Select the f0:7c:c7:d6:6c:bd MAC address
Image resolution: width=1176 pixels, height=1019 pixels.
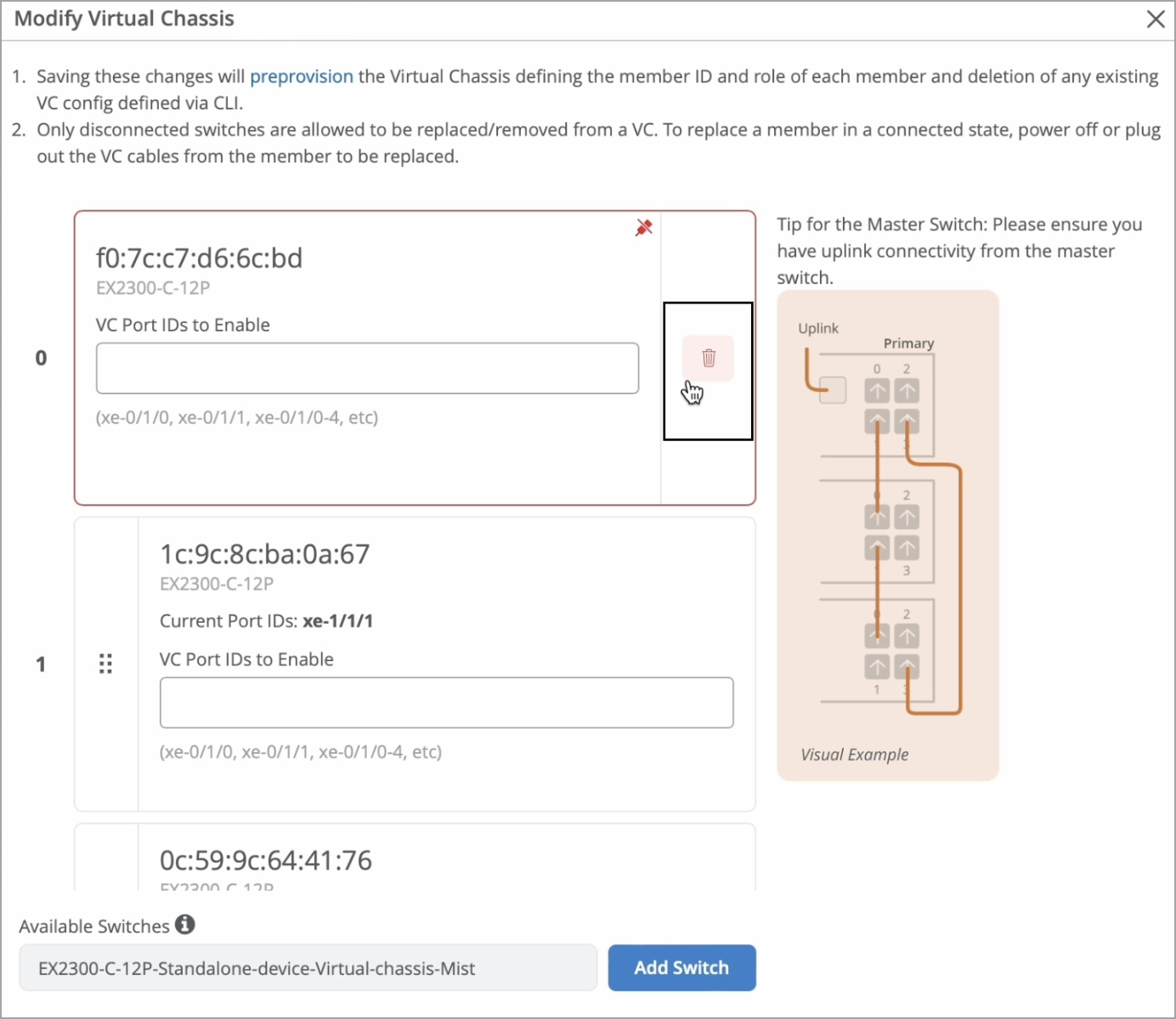click(x=200, y=258)
